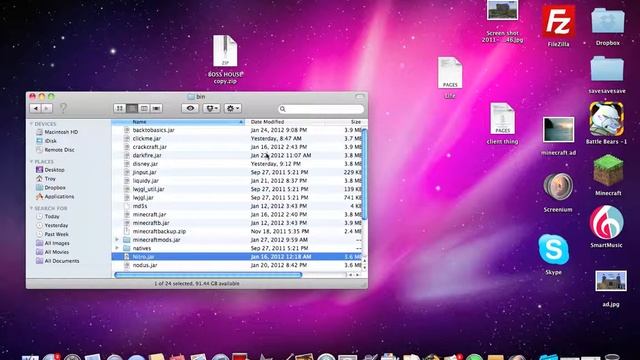Viewport: 640px width, 360px height.
Task: Go back in Finder history
Action: pos(36,108)
